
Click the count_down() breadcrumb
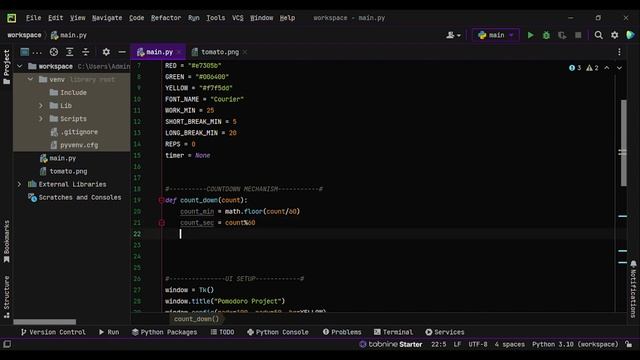(196, 319)
